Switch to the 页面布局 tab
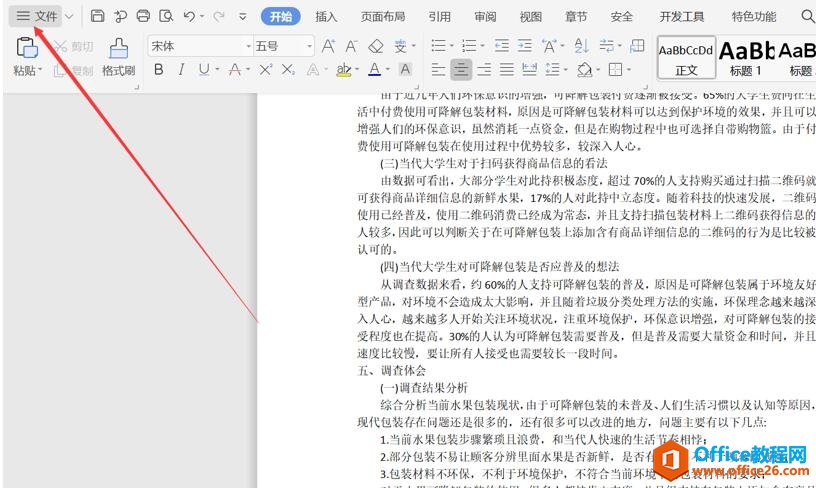 (382, 17)
